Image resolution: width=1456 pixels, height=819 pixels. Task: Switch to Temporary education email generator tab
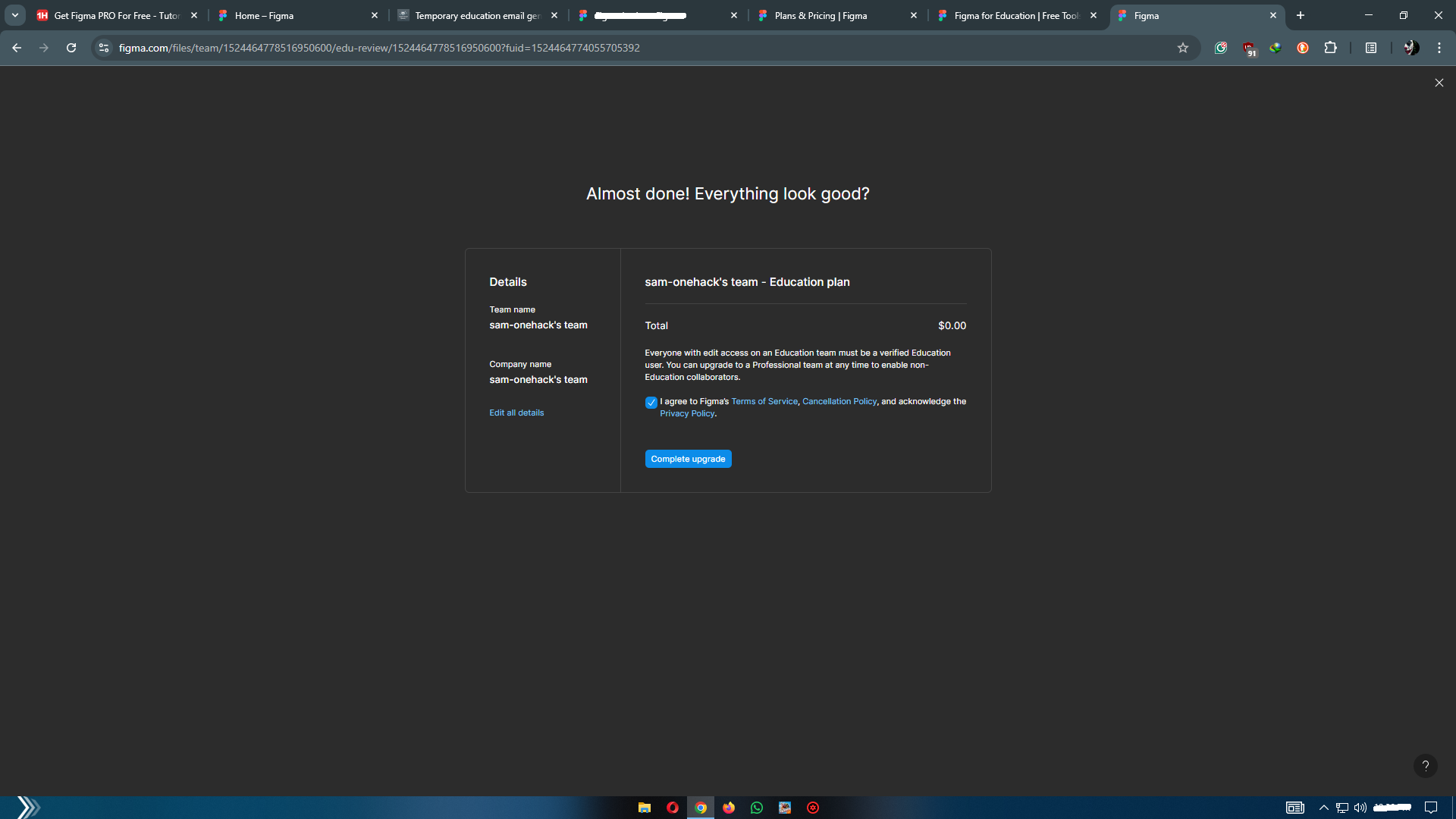click(479, 15)
